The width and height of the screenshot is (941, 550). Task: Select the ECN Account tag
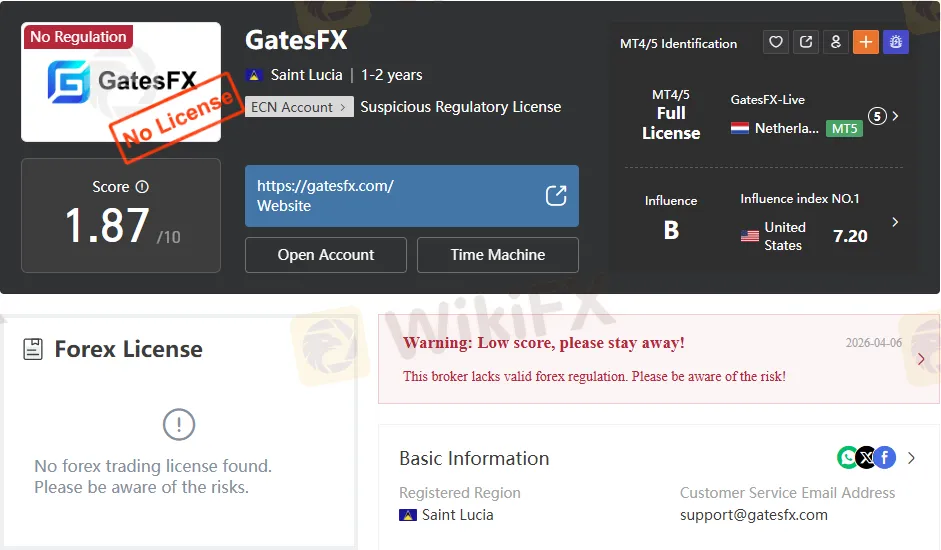click(299, 107)
